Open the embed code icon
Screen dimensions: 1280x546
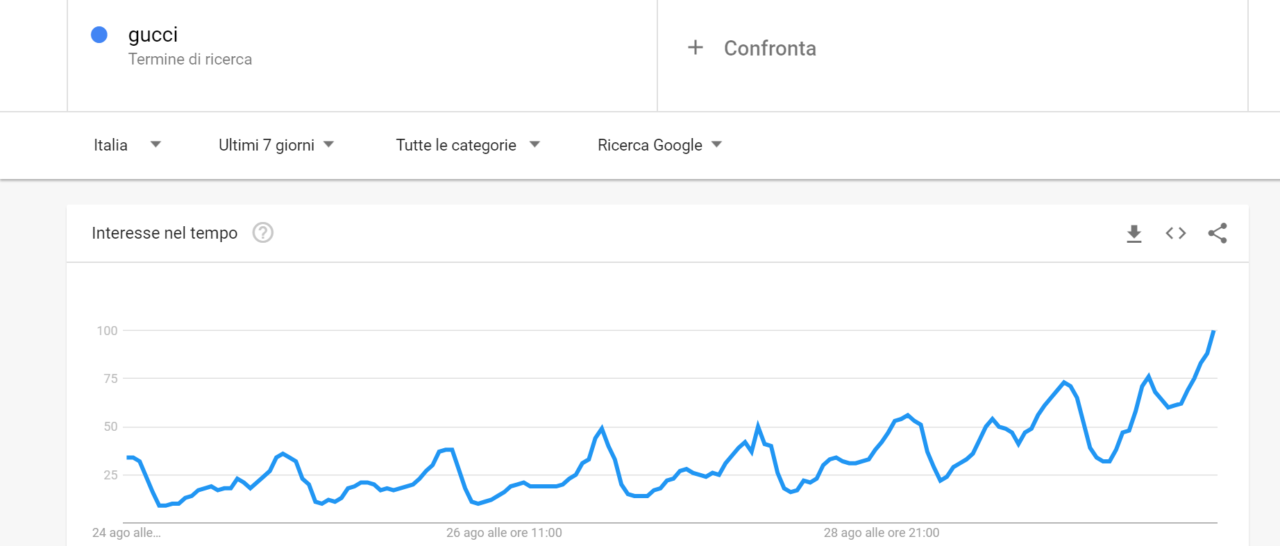coord(1176,233)
